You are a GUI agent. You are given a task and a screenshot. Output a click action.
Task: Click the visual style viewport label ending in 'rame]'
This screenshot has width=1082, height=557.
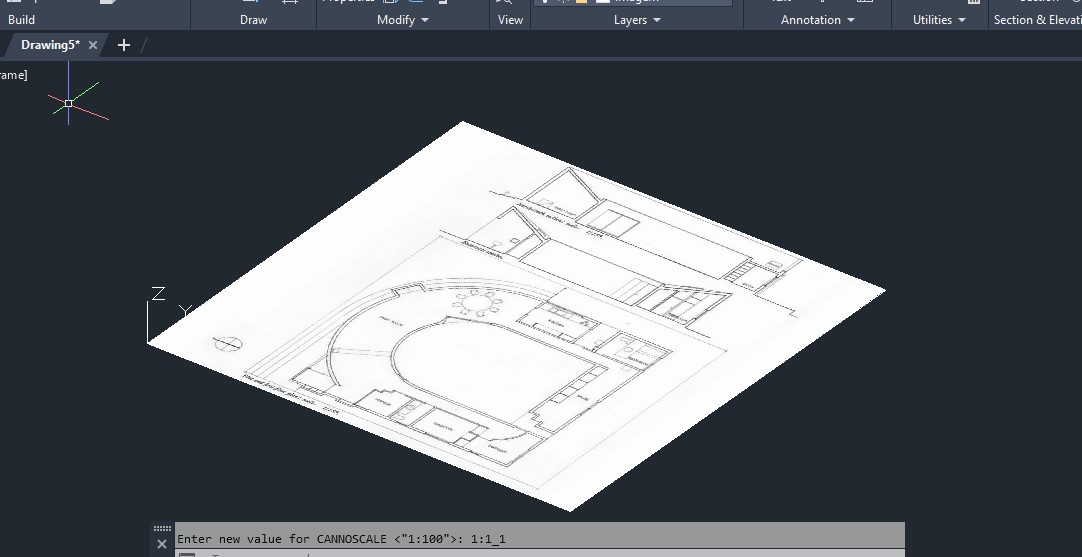tap(13, 75)
